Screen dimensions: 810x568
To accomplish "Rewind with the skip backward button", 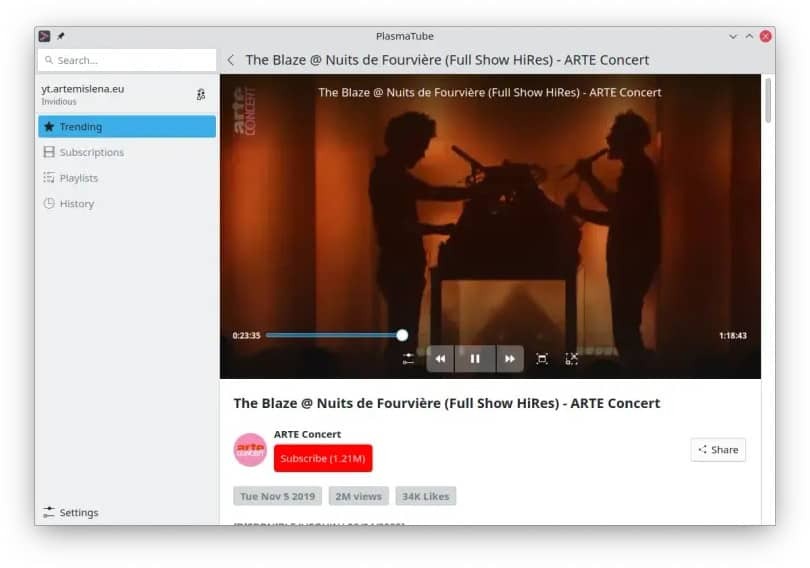I will (440, 359).
